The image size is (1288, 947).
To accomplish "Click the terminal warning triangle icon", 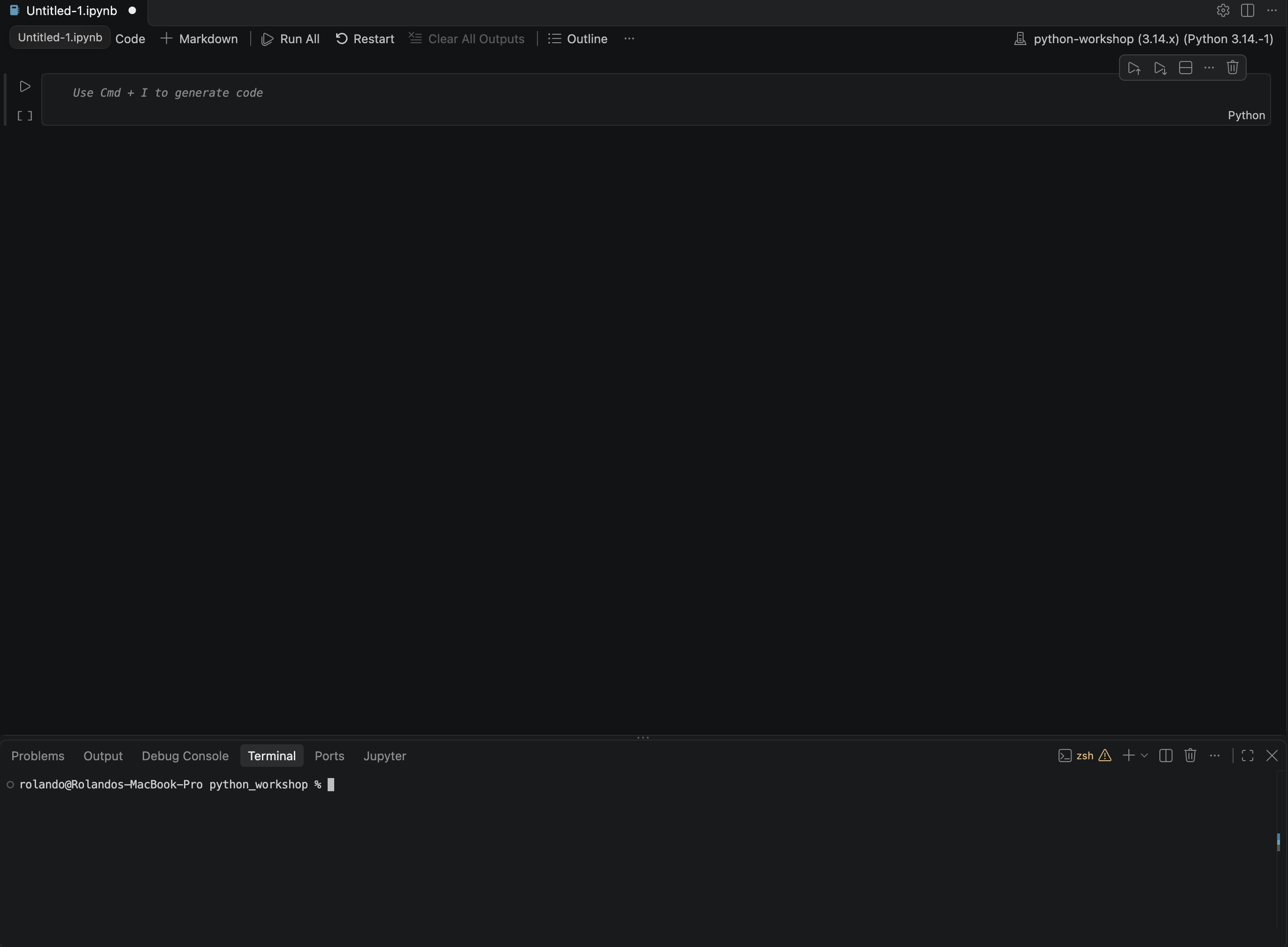I will coord(1104,756).
